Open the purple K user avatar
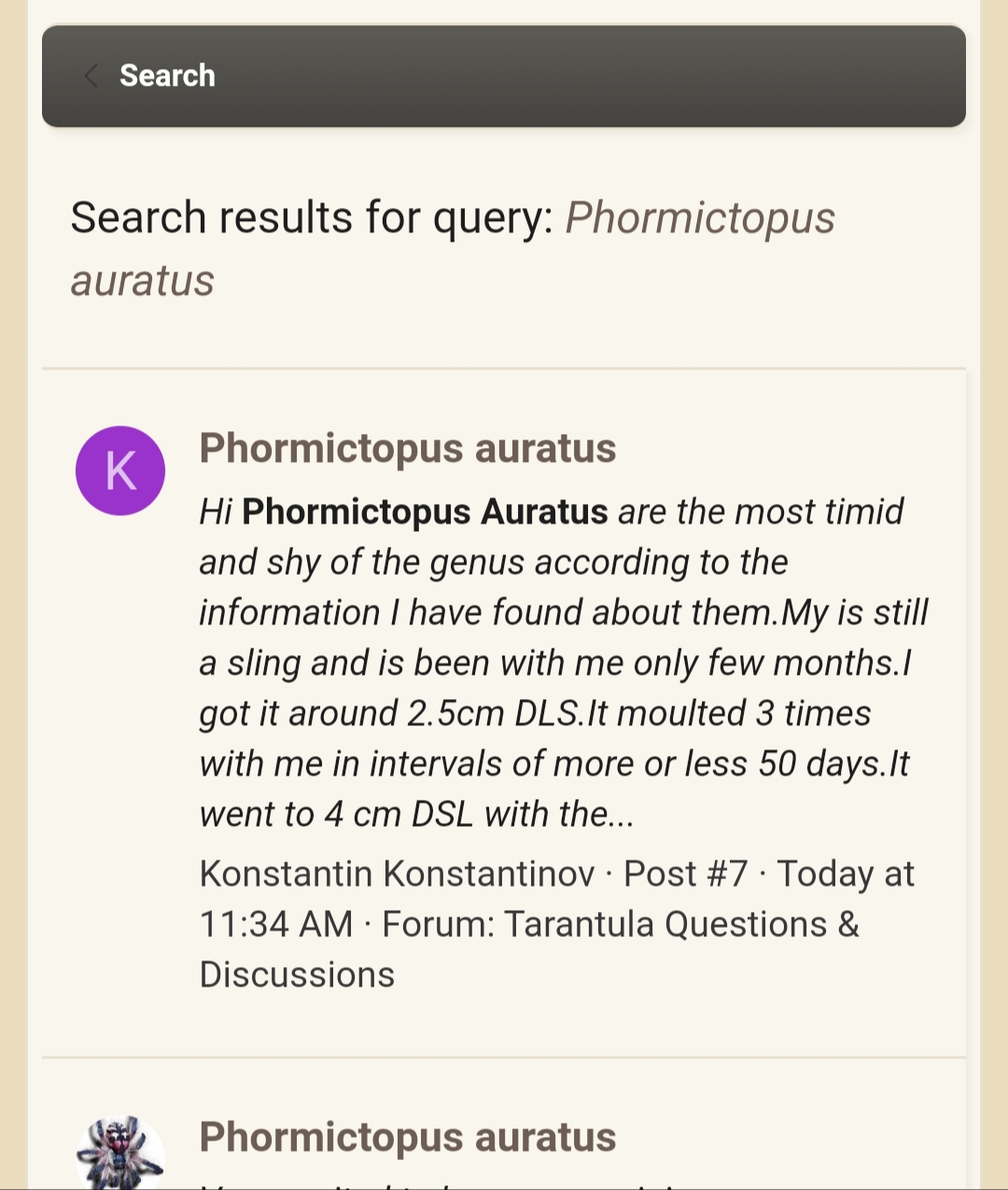 [x=120, y=470]
